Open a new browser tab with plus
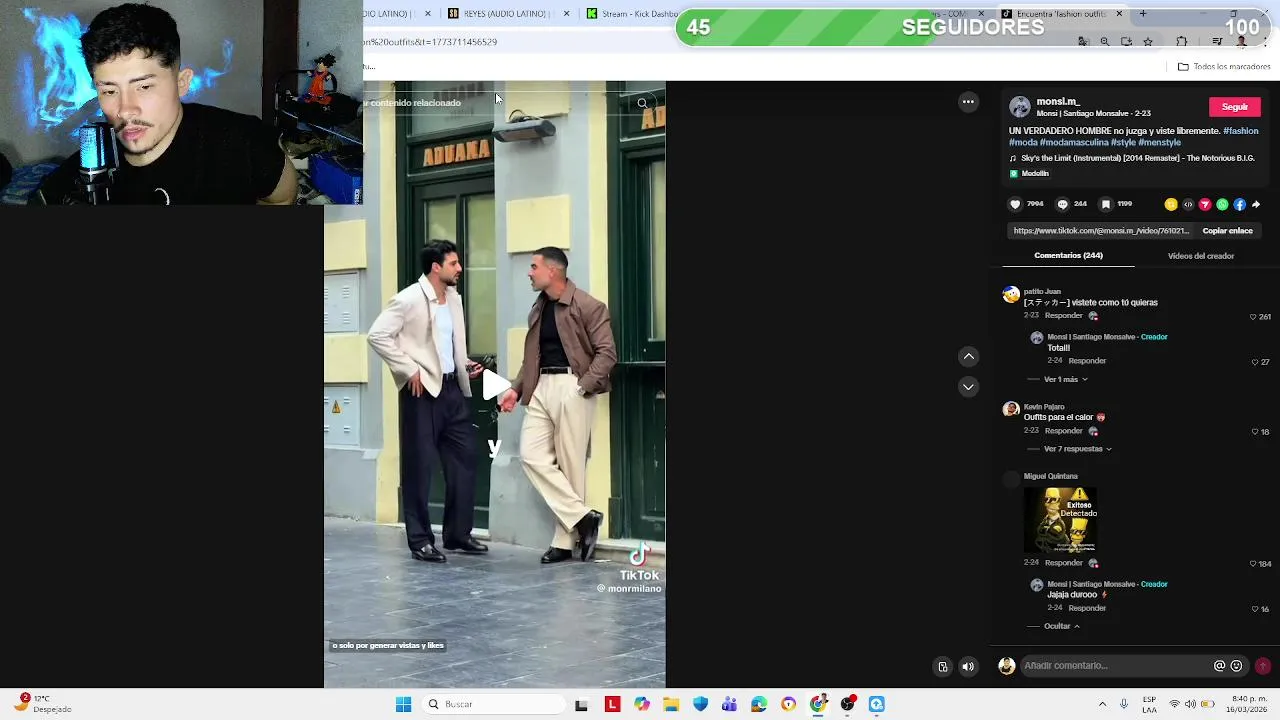 [x=1143, y=14]
